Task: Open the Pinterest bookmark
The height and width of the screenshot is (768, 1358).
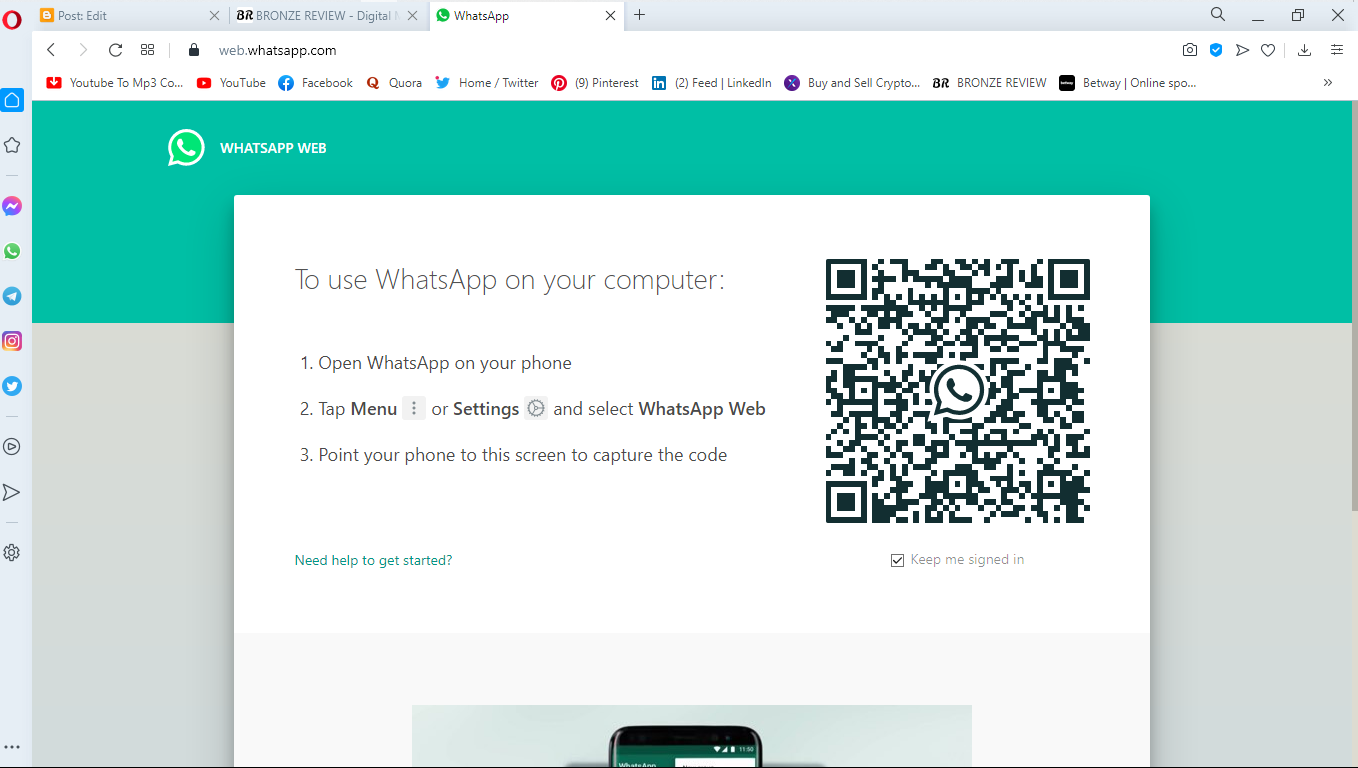Action: (x=595, y=83)
